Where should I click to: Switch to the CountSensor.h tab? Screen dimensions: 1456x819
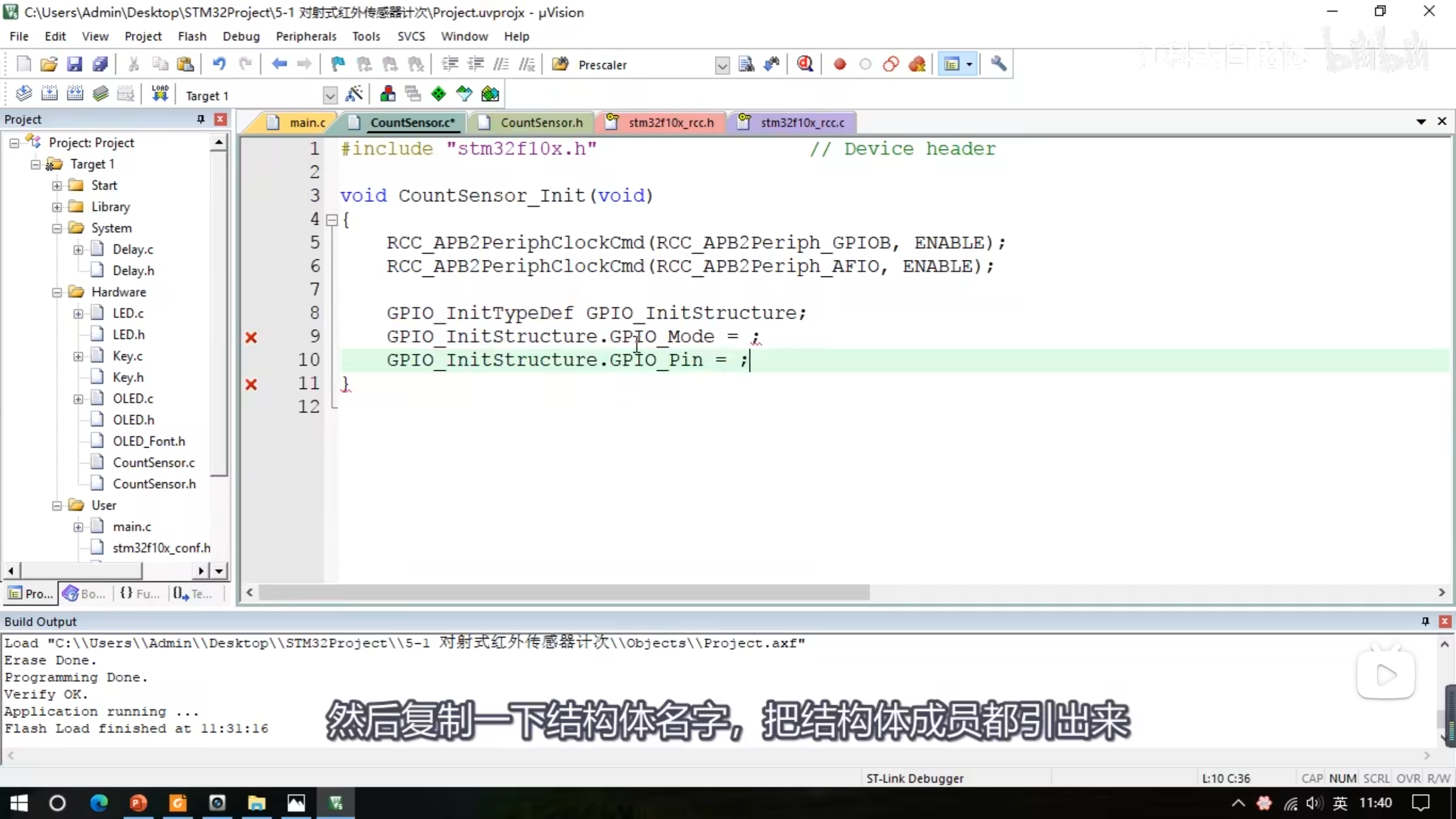[541, 123]
